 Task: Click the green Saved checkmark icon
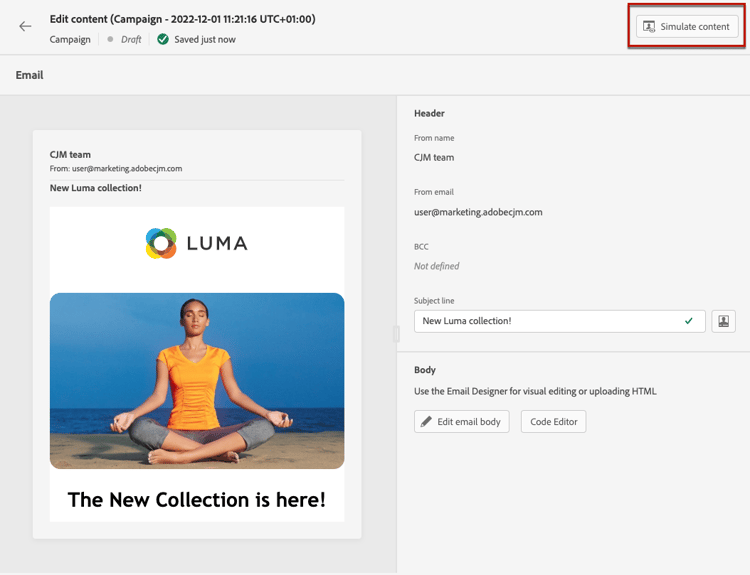click(163, 39)
